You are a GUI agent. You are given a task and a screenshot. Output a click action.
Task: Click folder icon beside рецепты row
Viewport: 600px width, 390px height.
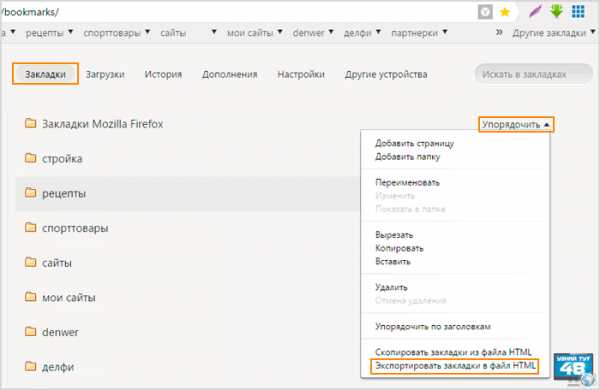[x=31, y=193]
